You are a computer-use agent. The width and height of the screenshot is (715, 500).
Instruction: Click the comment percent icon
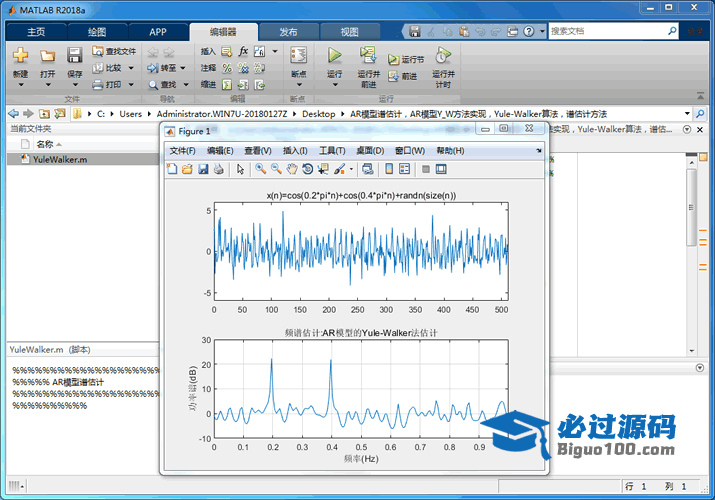click(x=227, y=68)
